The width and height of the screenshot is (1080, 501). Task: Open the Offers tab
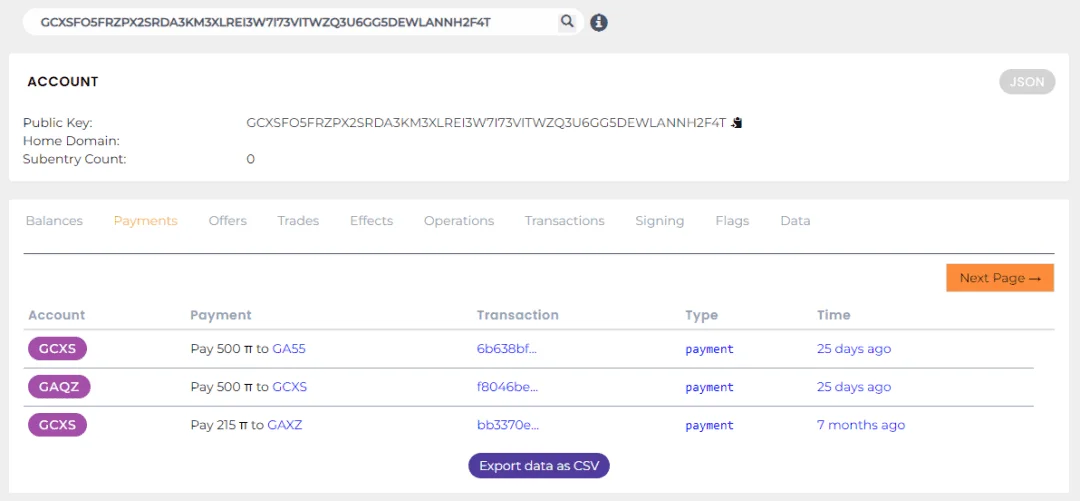tap(228, 221)
